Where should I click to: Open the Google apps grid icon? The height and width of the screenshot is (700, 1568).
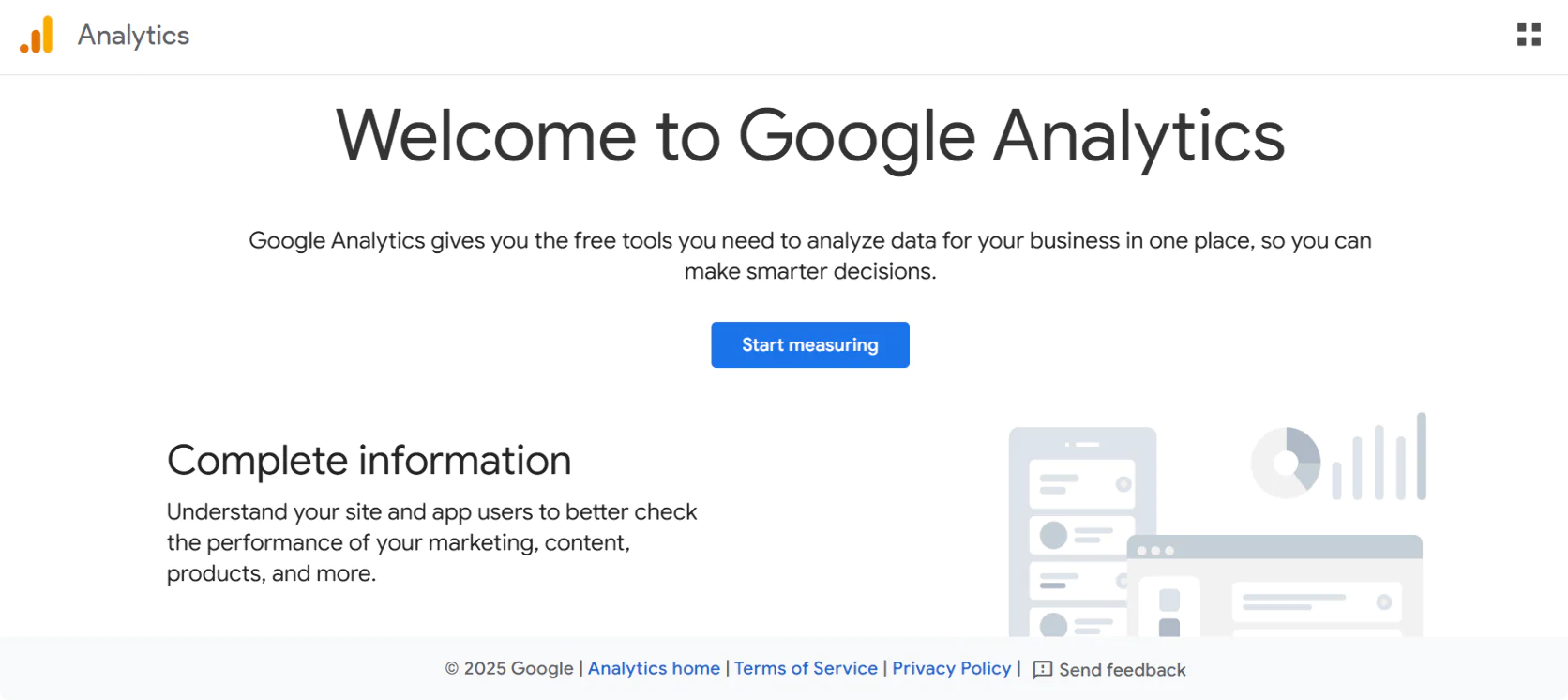click(1529, 35)
